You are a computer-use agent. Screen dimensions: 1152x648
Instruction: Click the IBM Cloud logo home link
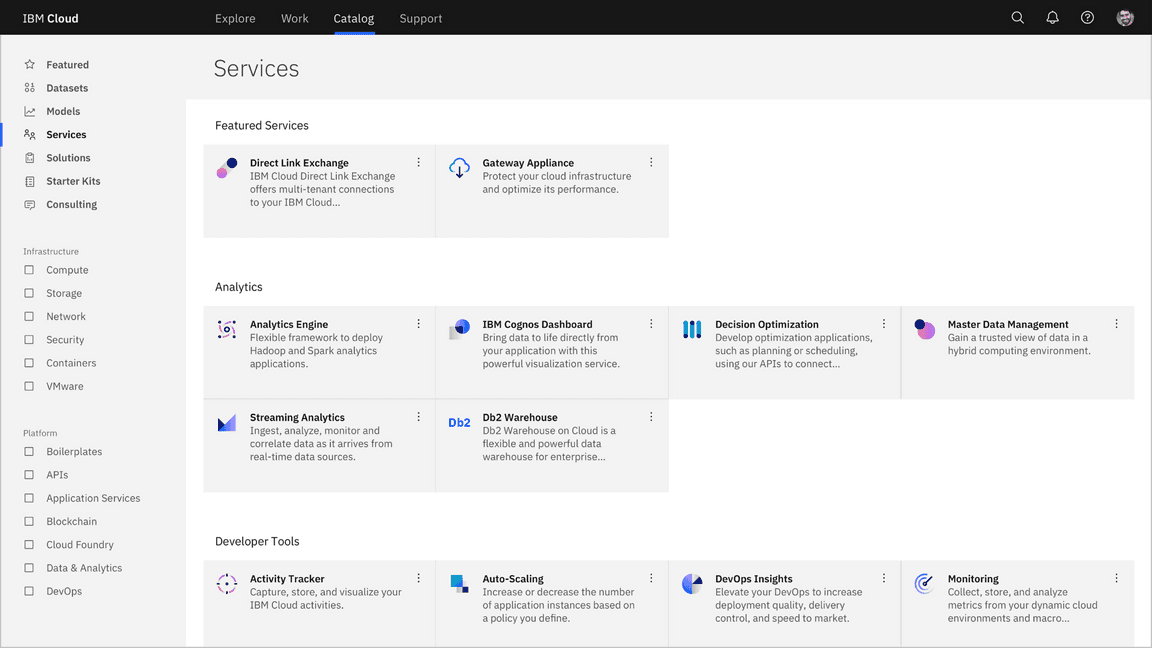50,18
